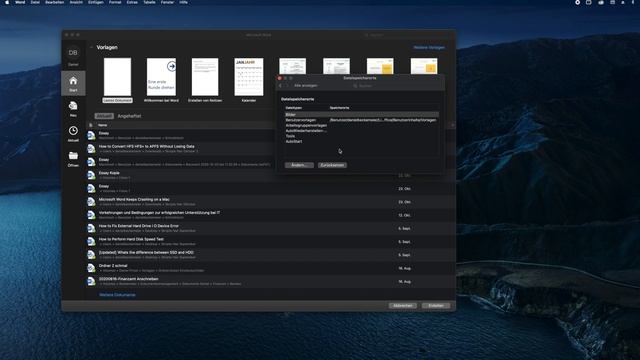Viewport: 640px width, 360px height.
Task: Select the Willkommen bei Word template
Action: click(x=161, y=80)
